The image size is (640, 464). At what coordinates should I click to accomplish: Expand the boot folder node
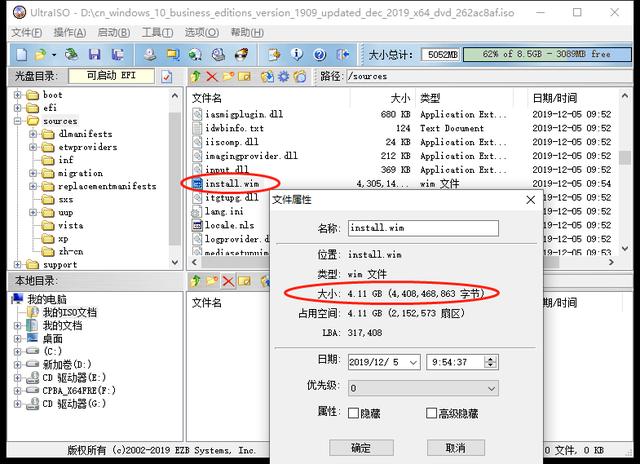coord(17,95)
